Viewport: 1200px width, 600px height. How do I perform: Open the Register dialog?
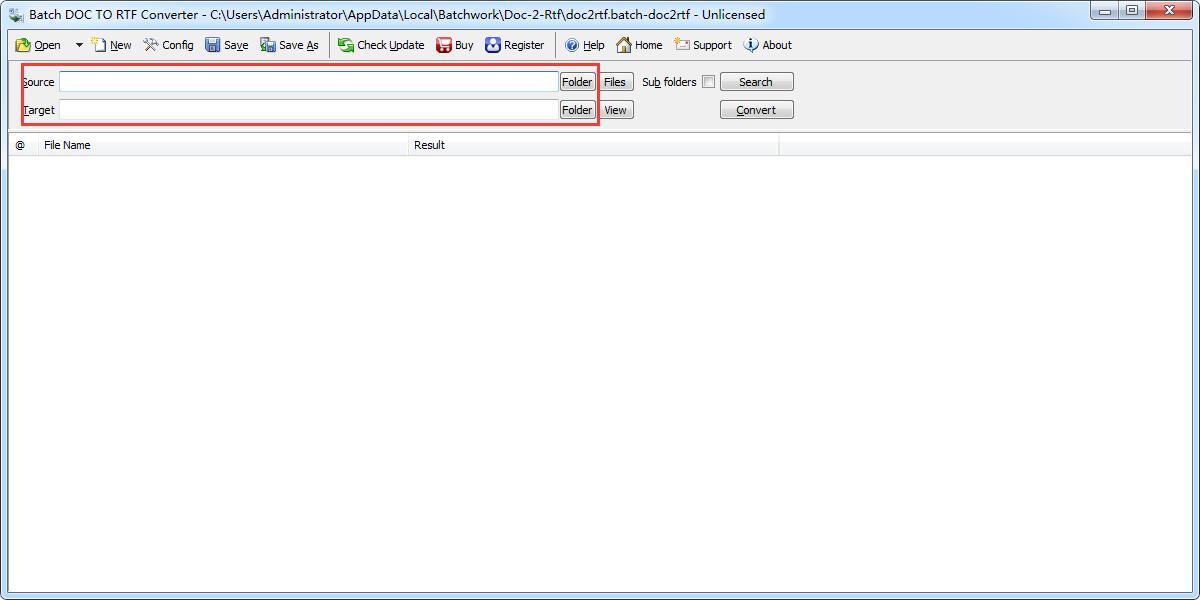[515, 45]
